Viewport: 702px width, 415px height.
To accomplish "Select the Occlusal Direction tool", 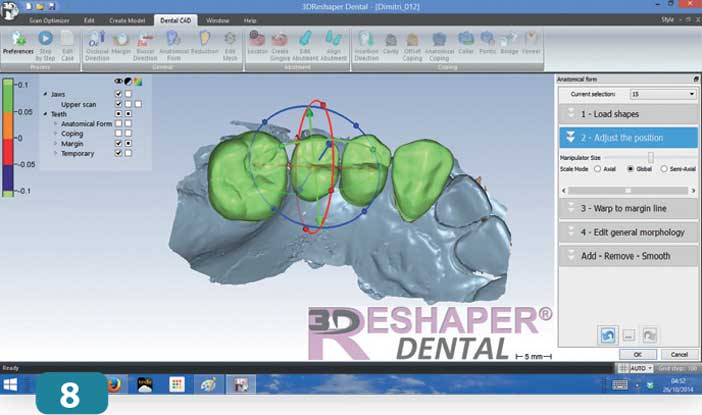I will pos(97,46).
